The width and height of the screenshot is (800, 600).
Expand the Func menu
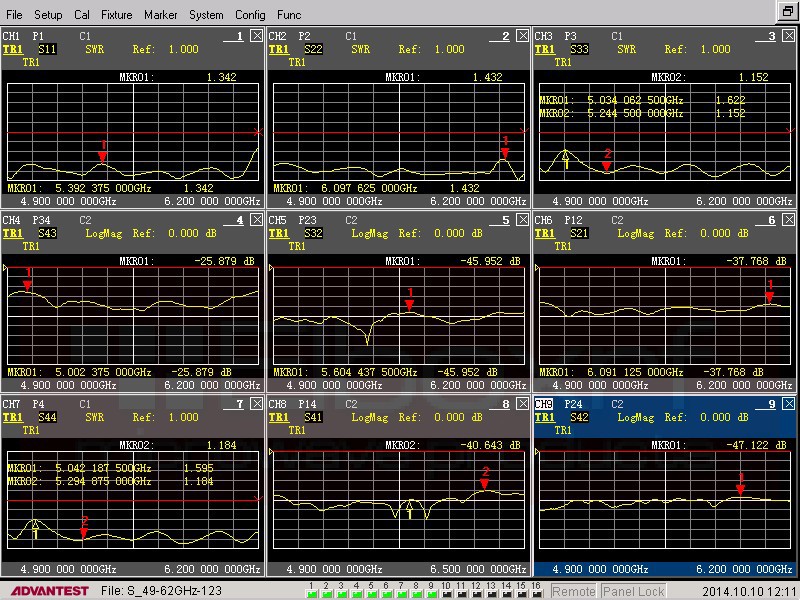(x=289, y=15)
